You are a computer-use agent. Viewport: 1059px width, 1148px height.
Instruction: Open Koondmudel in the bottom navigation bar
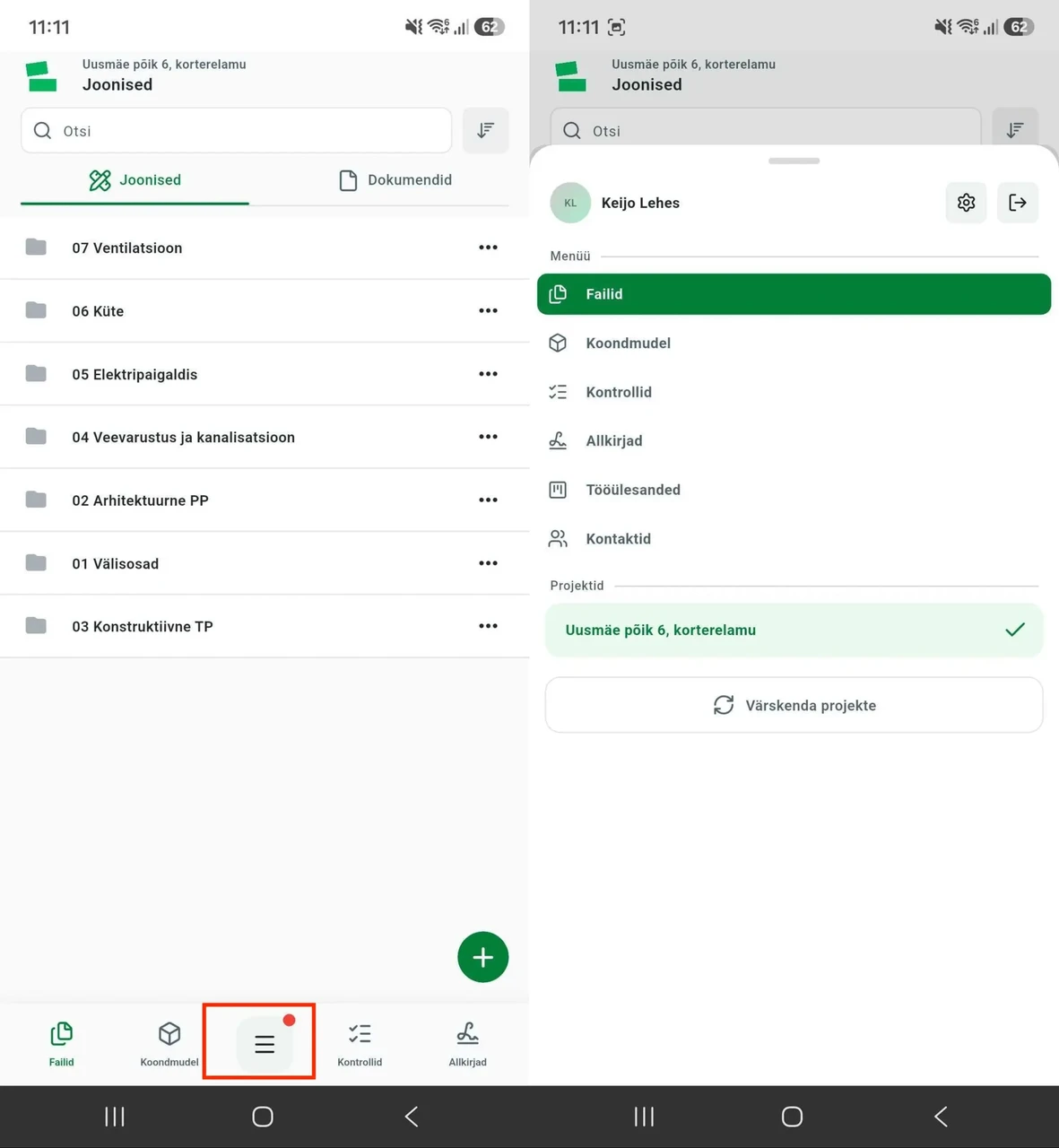pos(169,1044)
